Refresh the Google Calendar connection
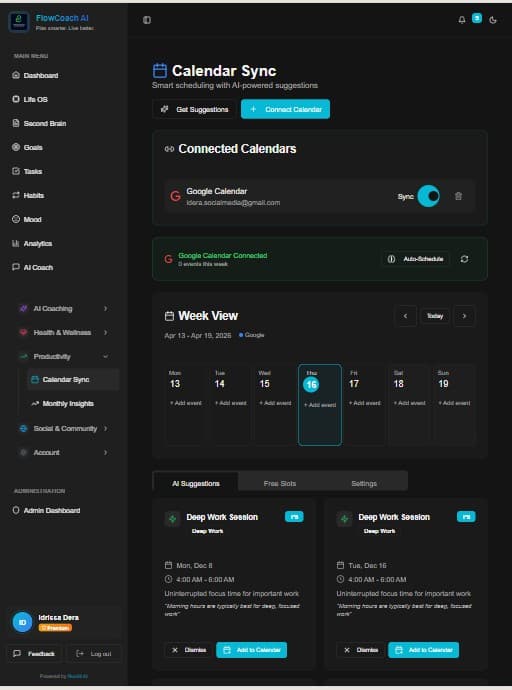This screenshot has height=690, width=512. pos(464,259)
